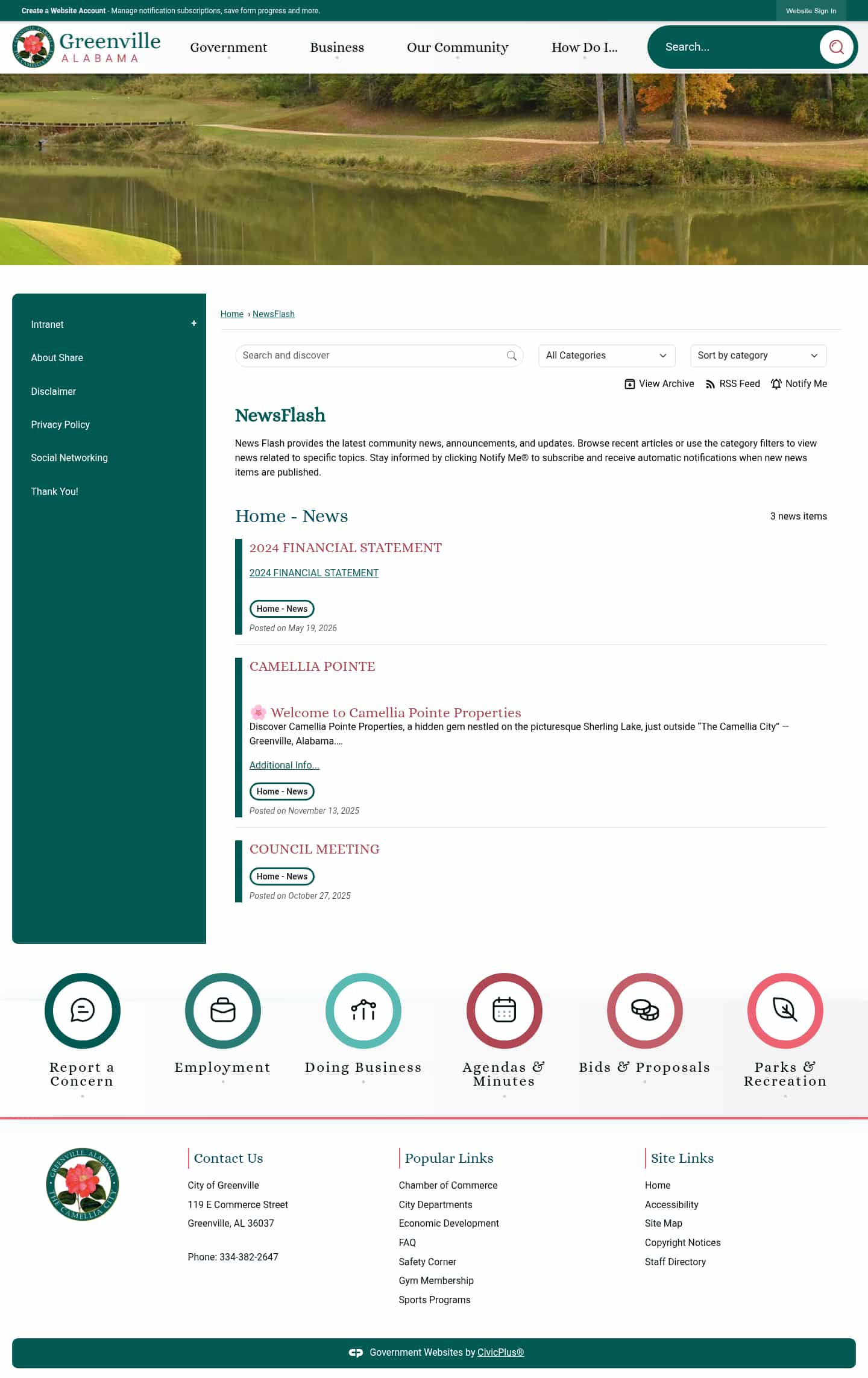Open the Accessibility footer link

tap(671, 1204)
